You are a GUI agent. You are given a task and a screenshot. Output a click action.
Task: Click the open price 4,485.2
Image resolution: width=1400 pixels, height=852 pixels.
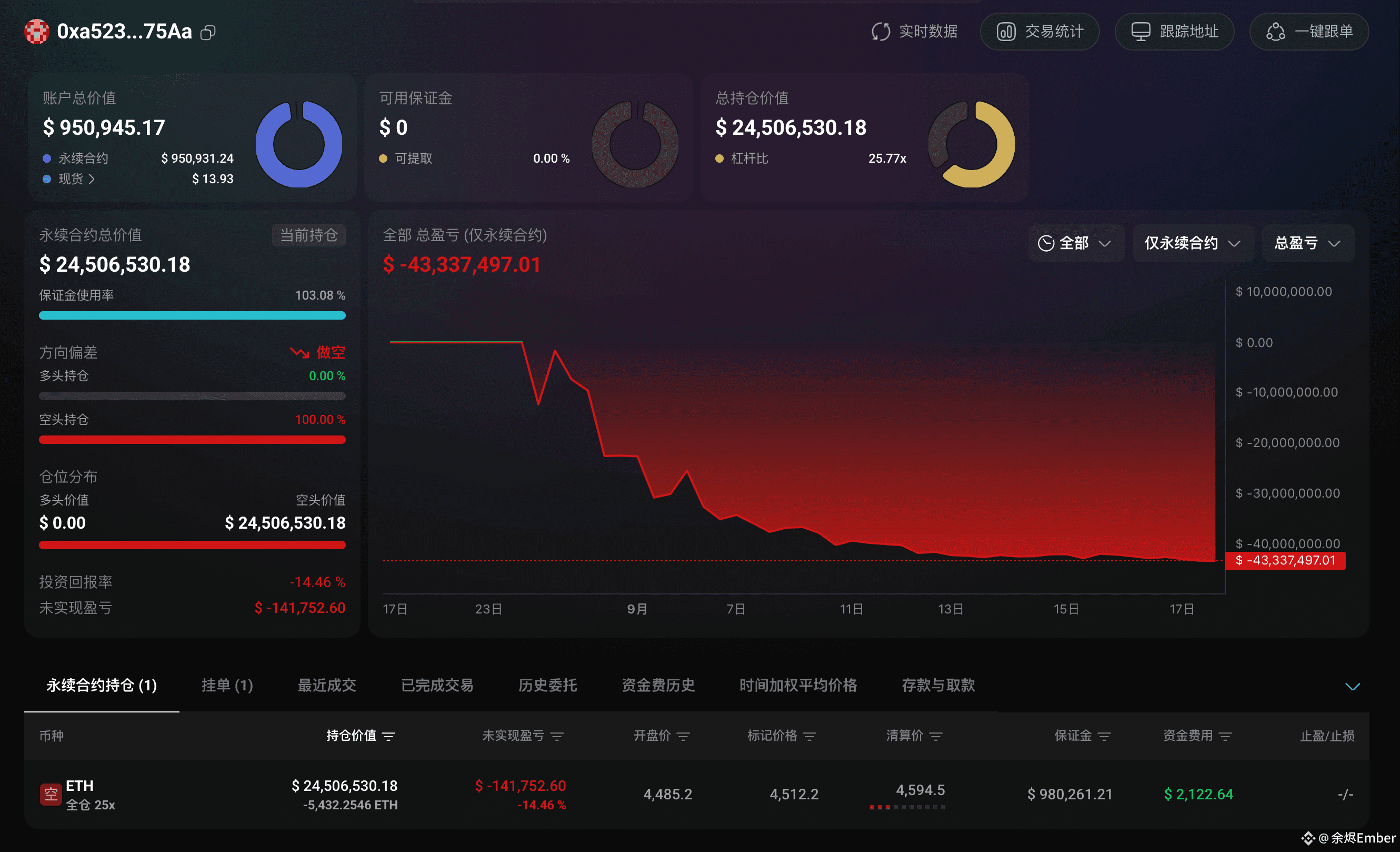click(667, 794)
